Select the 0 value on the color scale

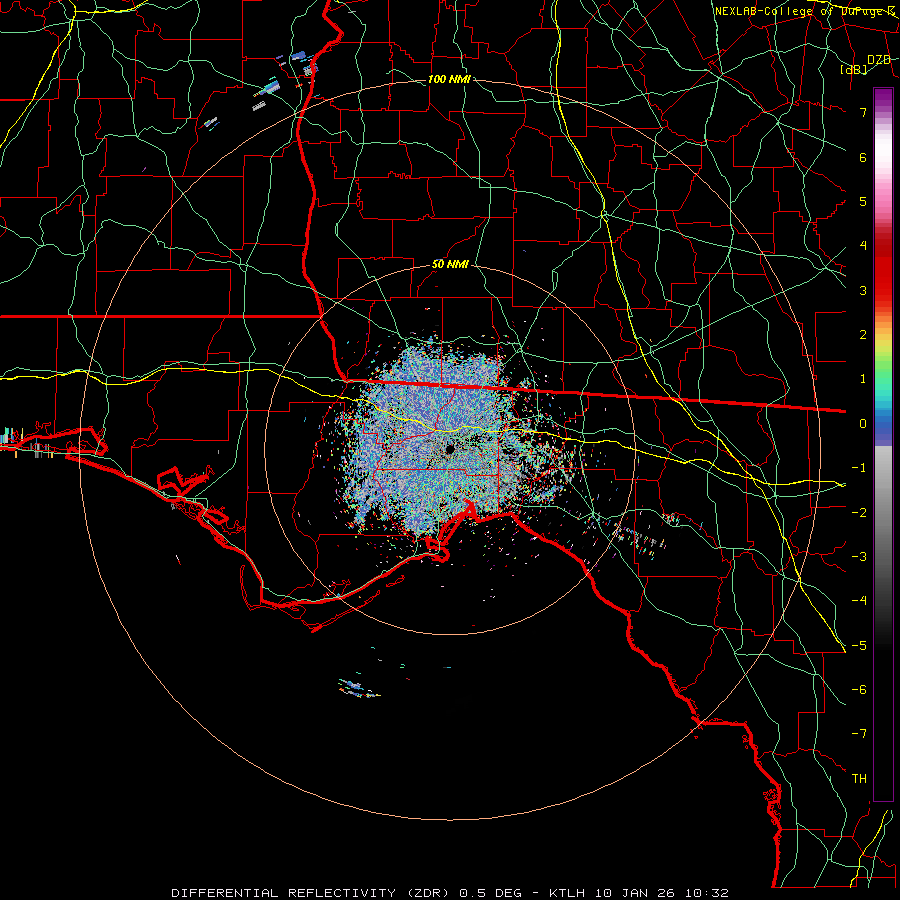[863, 424]
